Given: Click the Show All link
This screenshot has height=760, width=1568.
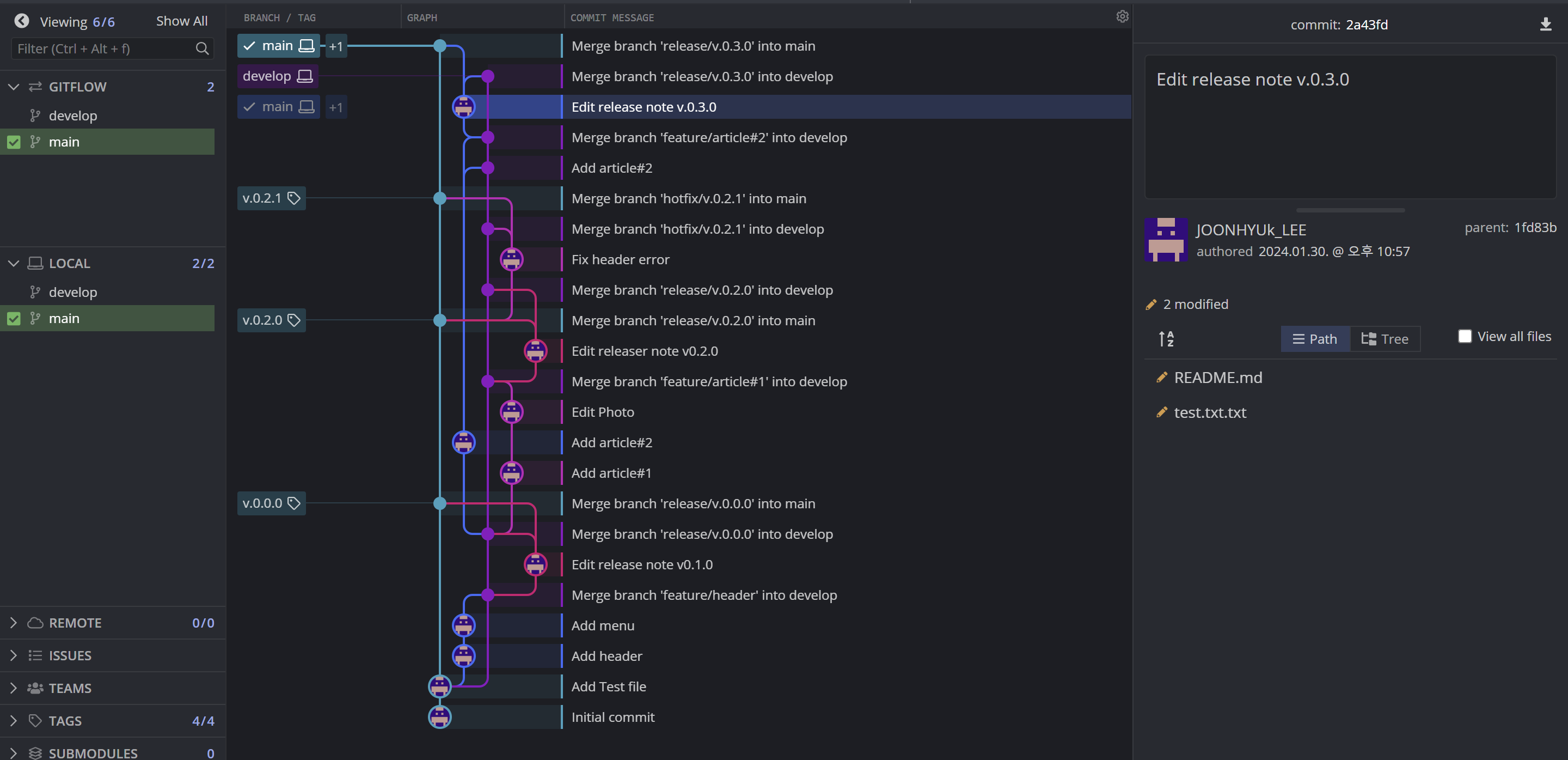Looking at the screenshot, I should [x=181, y=21].
